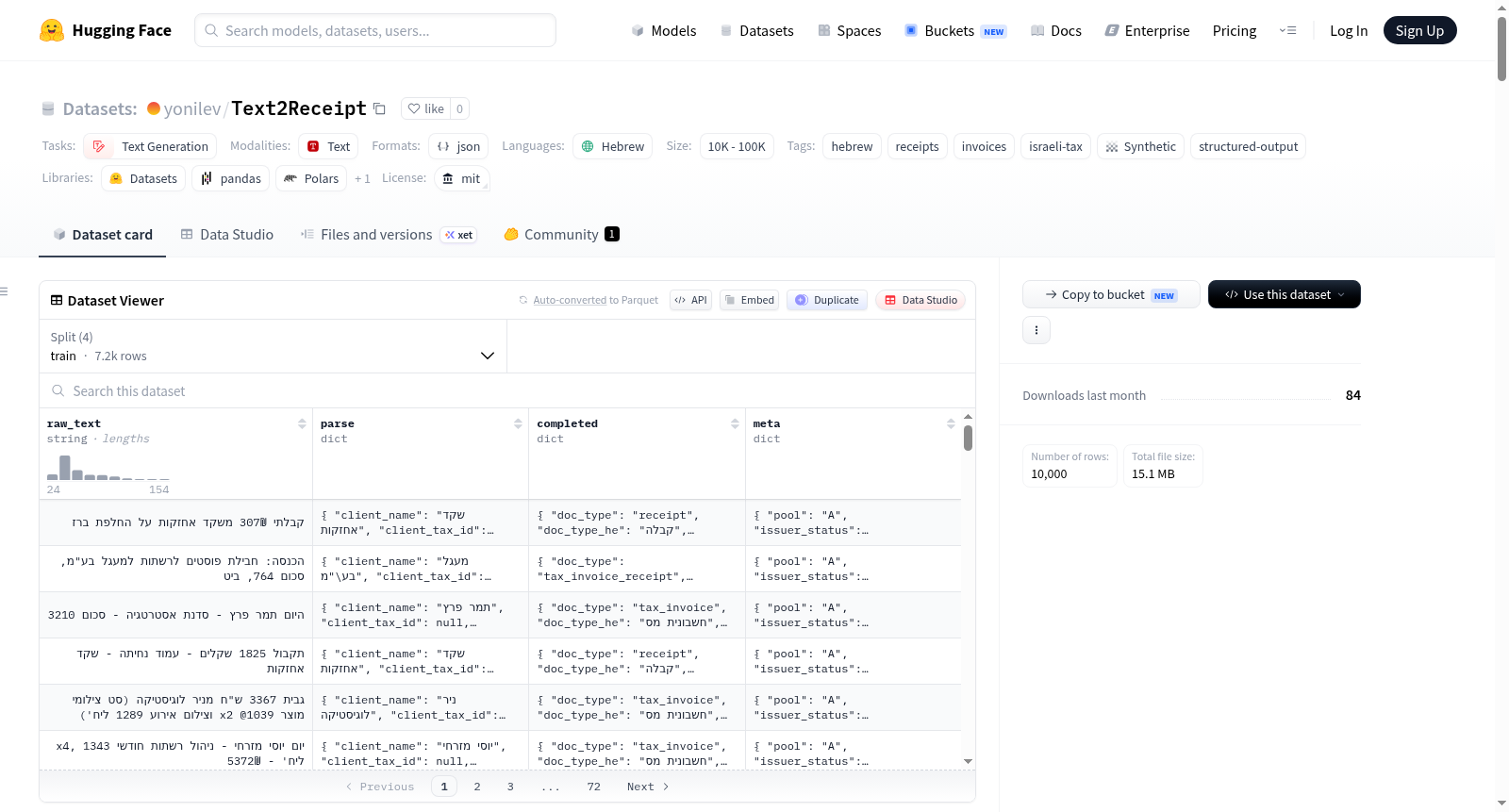The width and height of the screenshot is (1509, 812).
Task: Open the three-dot more options button
Action: 1036,330
